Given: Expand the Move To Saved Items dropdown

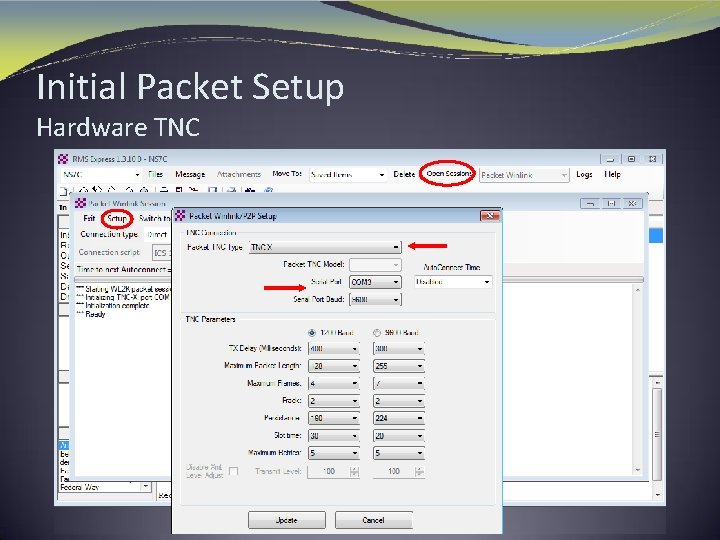Looking at the screenshot, I should [381, 175].
